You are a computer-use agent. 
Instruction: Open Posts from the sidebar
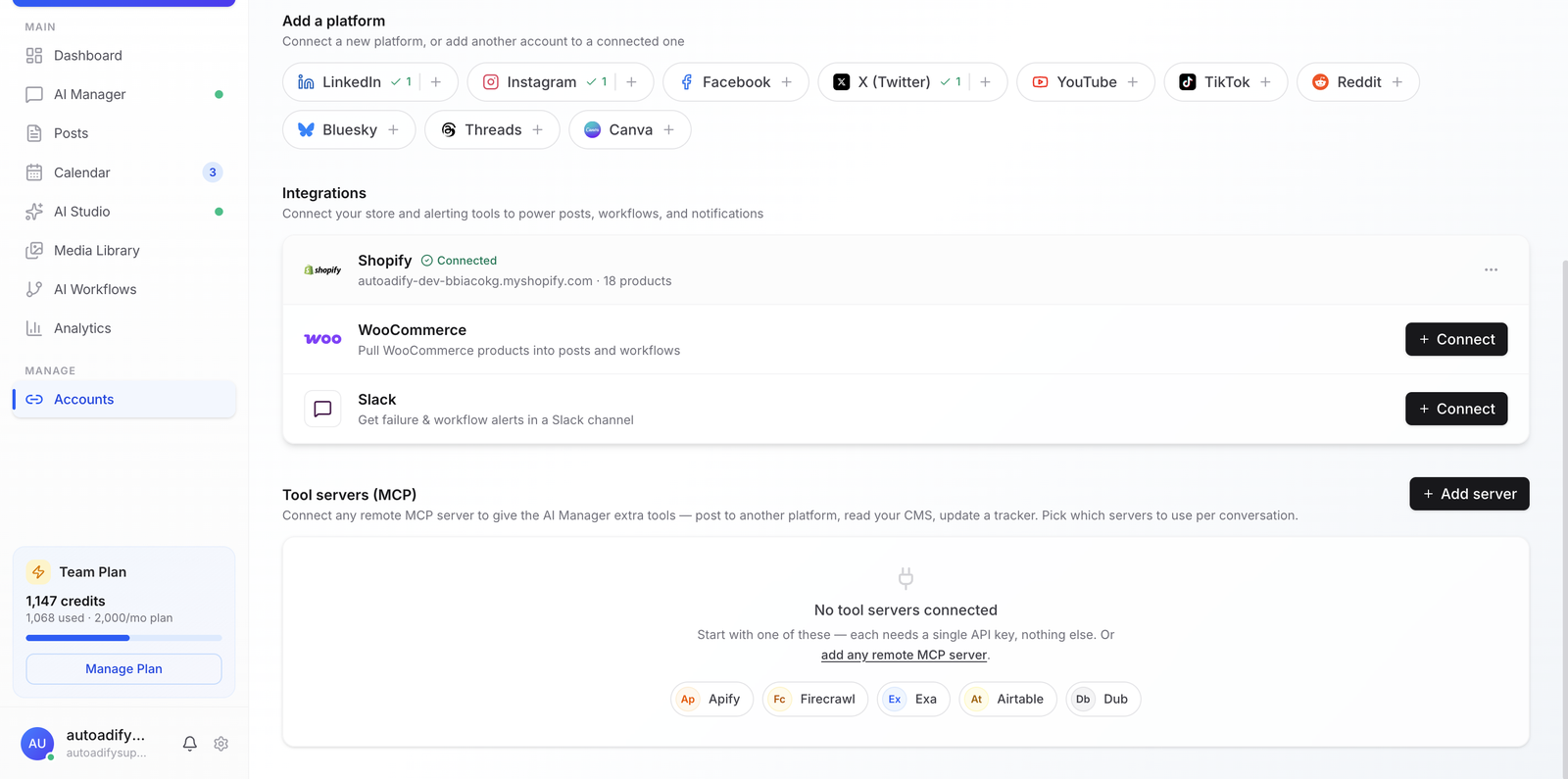click(123, 133)
